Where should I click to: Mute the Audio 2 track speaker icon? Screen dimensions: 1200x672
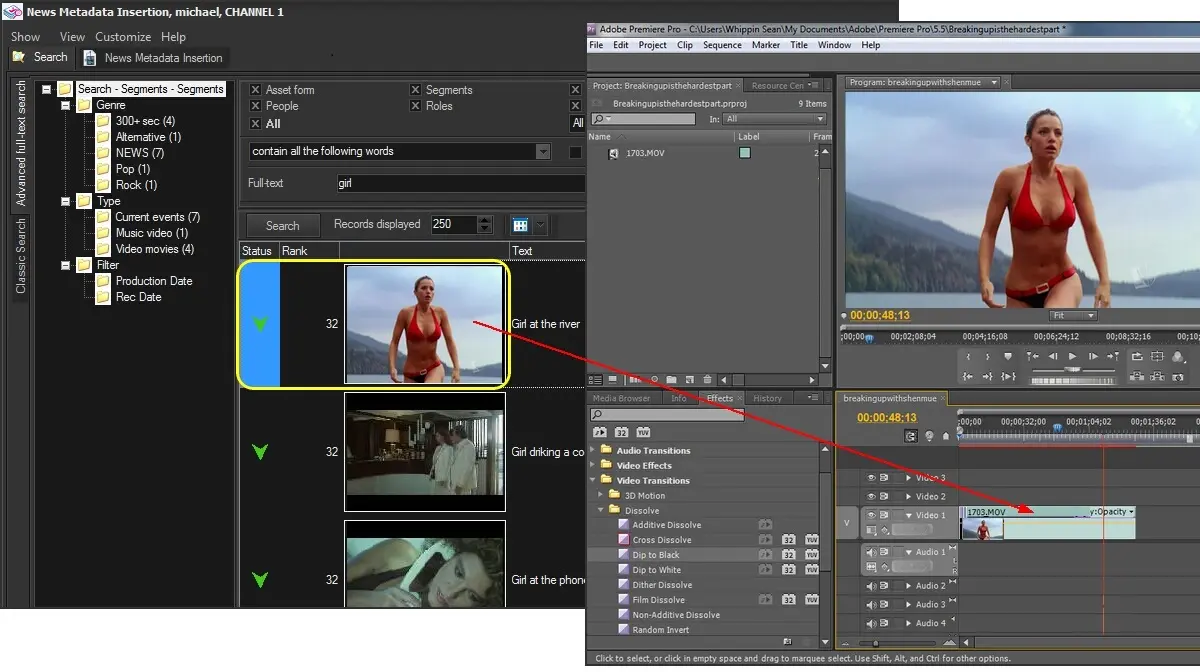point(871,586)
